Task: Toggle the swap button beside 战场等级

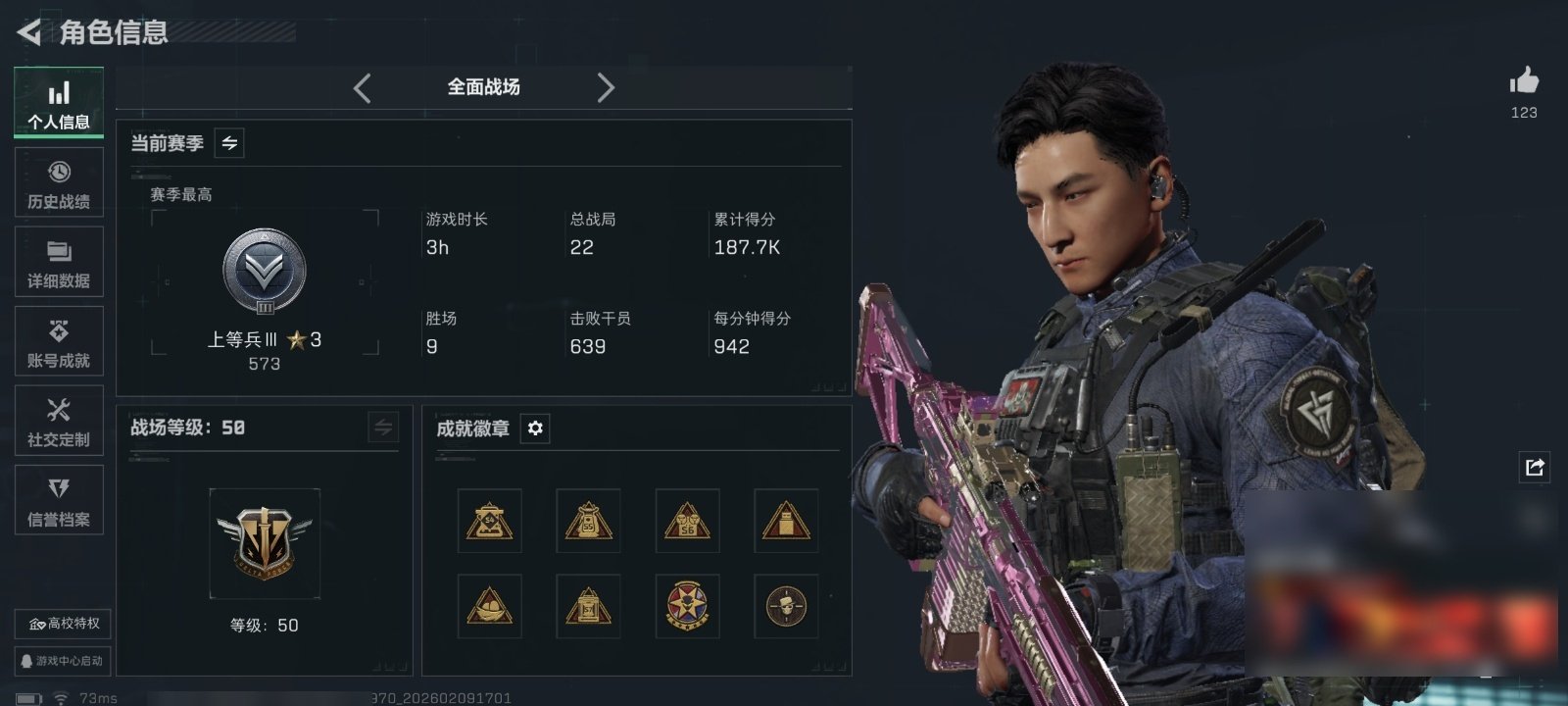Action: tap(383, 428)
